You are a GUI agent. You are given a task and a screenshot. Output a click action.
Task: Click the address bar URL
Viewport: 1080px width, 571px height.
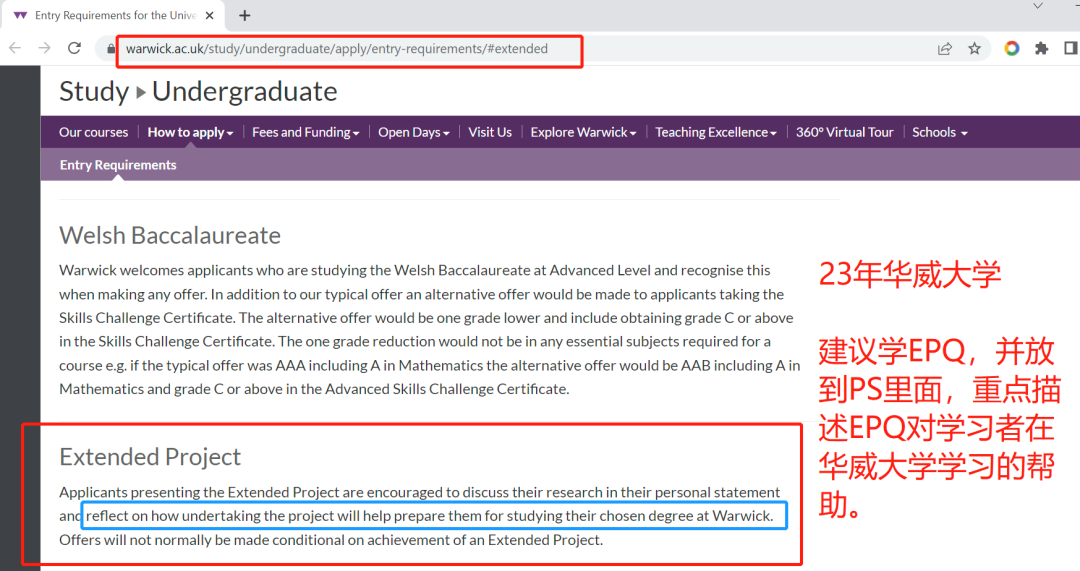[337, 49]
